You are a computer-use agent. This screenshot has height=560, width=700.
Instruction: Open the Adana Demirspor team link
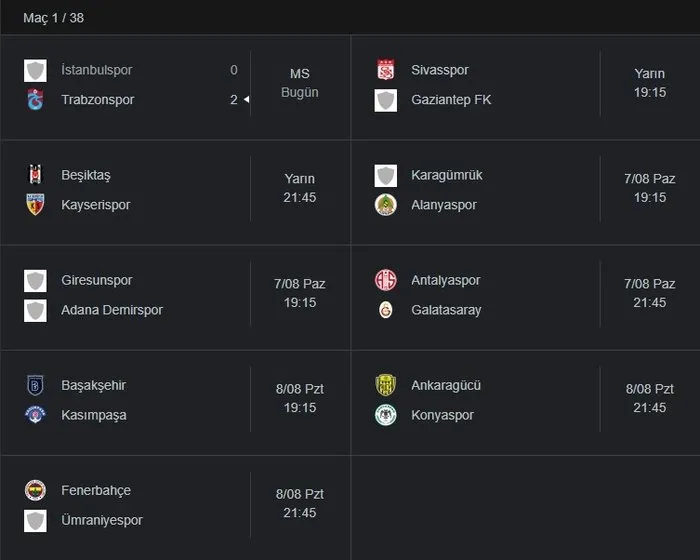pyautogui.click(x=112, y=310)
